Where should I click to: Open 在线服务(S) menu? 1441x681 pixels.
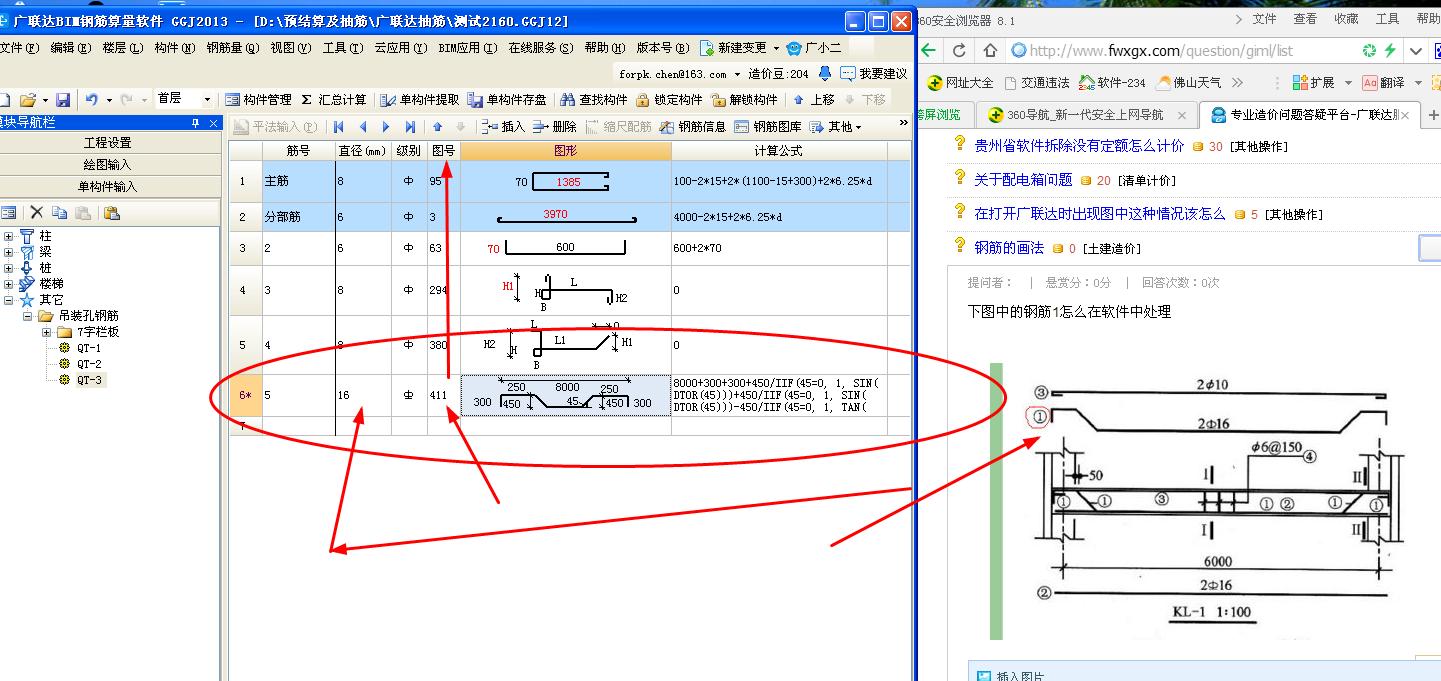tap(541, 48)
